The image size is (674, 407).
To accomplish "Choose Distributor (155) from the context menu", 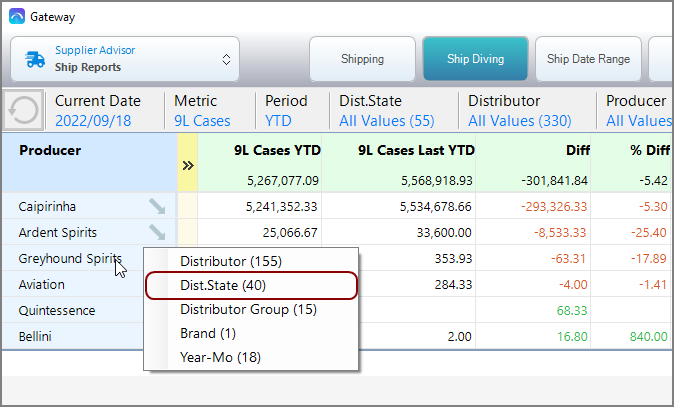I will tap(230, 261).
